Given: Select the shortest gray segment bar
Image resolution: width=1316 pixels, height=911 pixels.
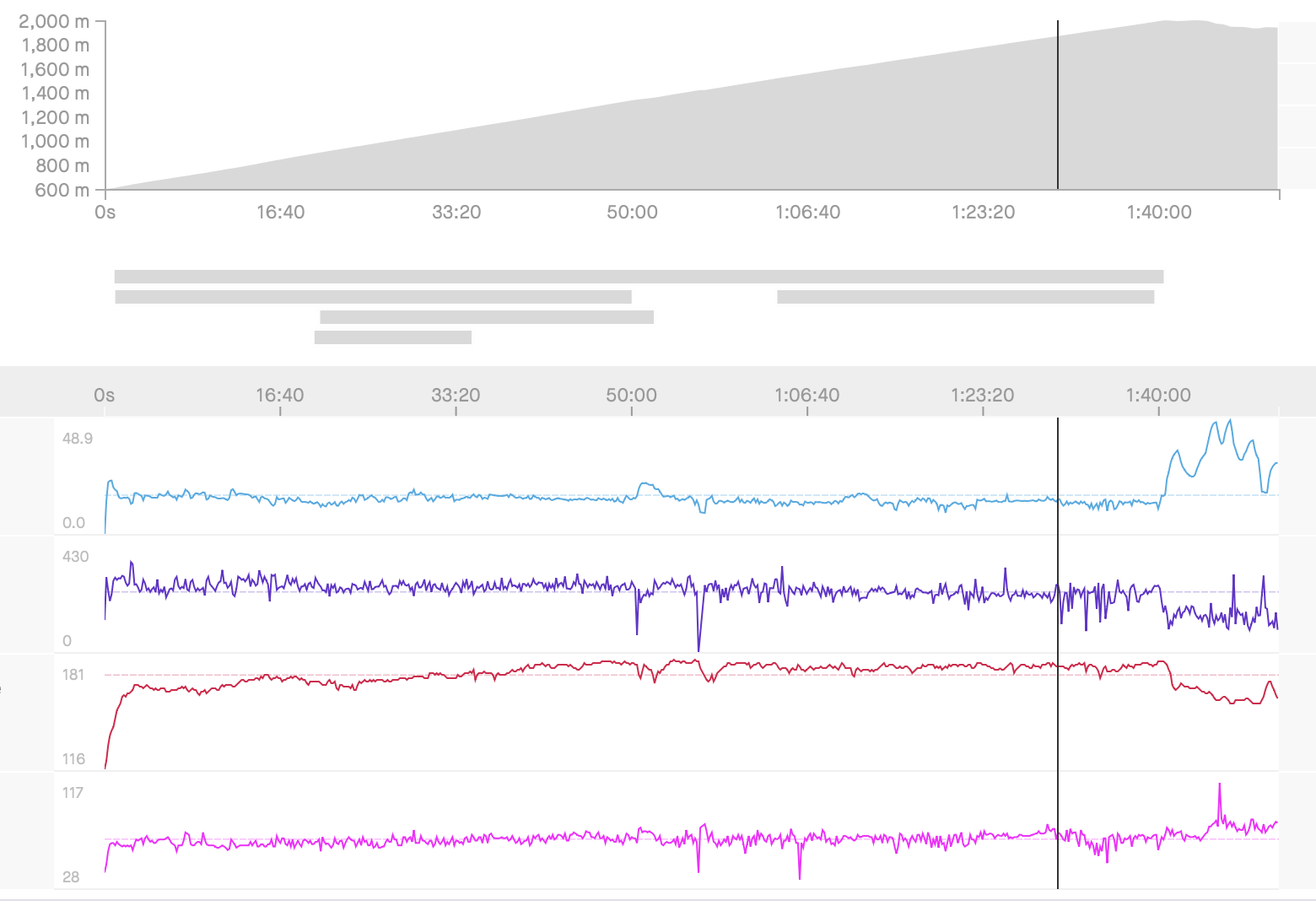Looking at the screenshot, I should (x=393, y=337).
